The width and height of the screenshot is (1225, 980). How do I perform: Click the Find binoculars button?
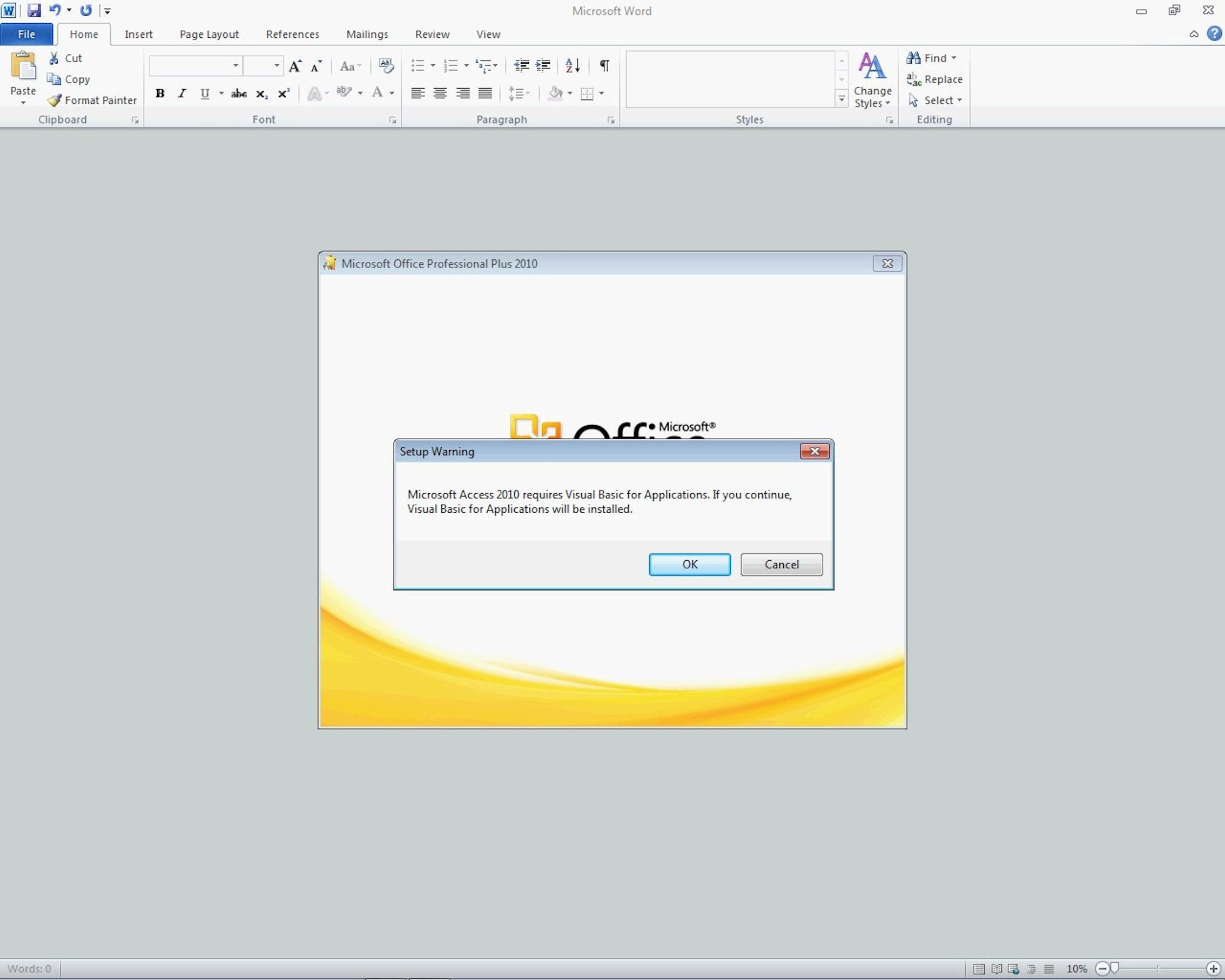coord(931,58)
